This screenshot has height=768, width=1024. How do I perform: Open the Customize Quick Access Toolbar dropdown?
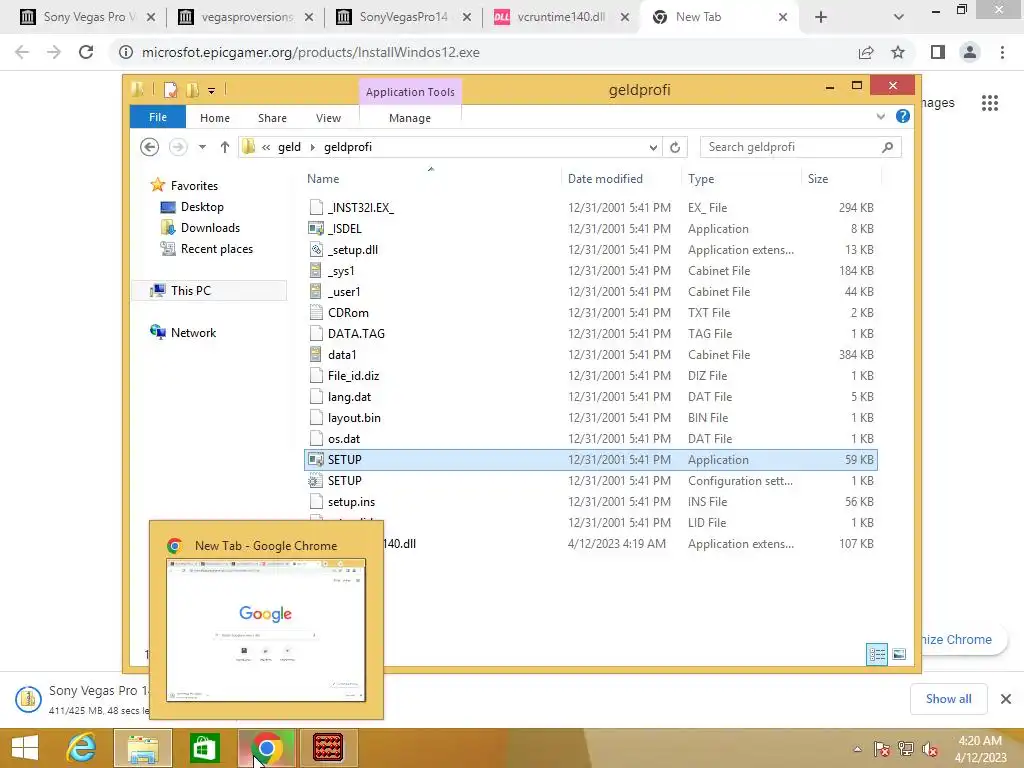pyautogui.click(x=212, y=91)
